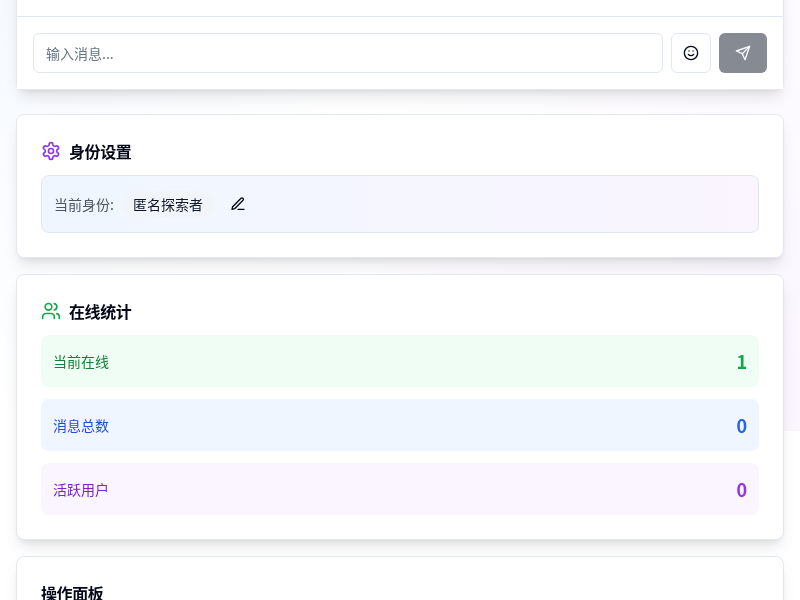Click the 消息总数 count value 0
This screenshot has height=600, width=800.
pyautogui.click(x=742, y=426)
